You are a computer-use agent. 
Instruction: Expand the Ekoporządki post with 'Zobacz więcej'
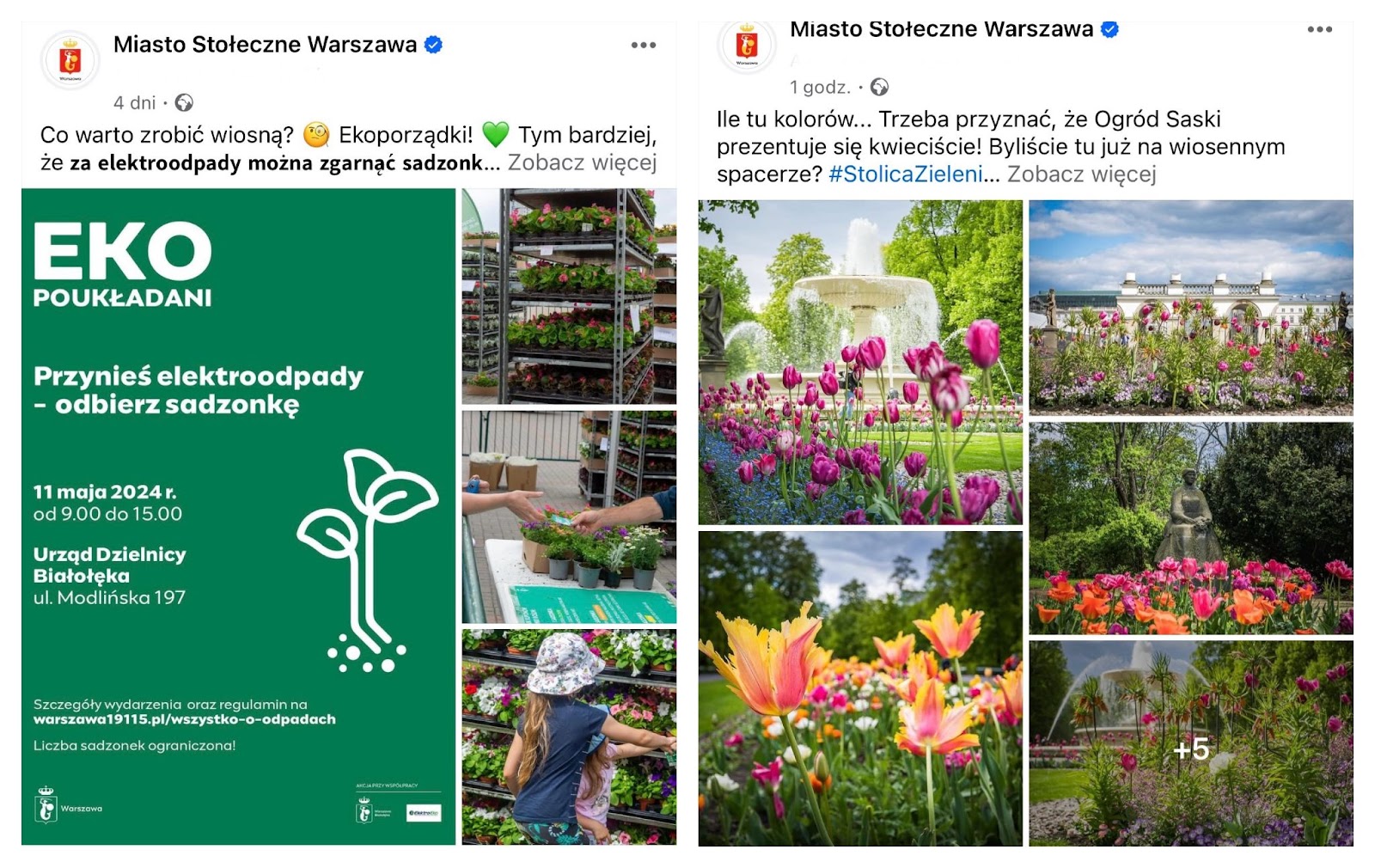[x=582, y=162]
